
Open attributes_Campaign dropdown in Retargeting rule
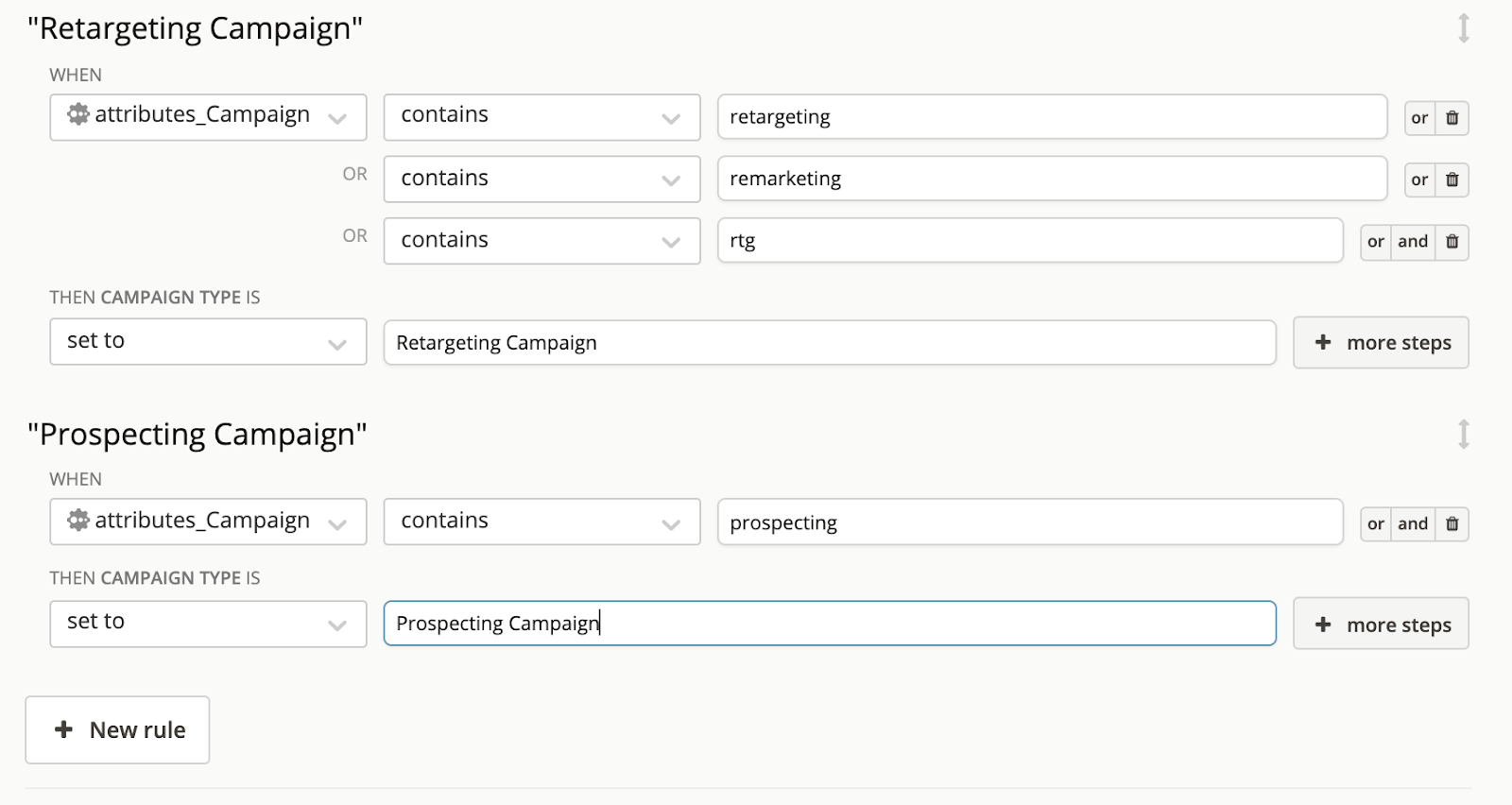208,117
